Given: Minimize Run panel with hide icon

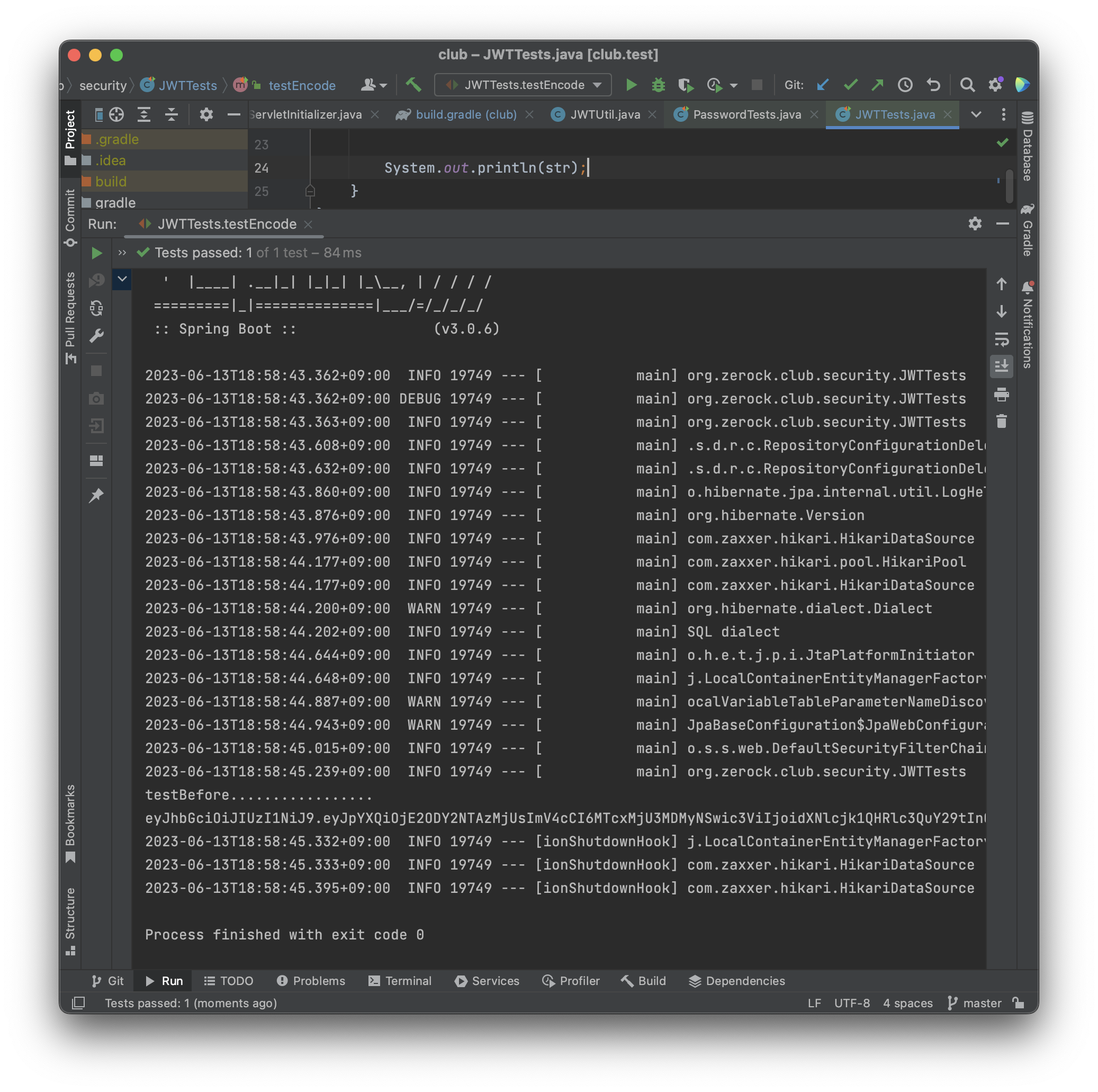Looking at the screenshot, I should (1003, 224).
